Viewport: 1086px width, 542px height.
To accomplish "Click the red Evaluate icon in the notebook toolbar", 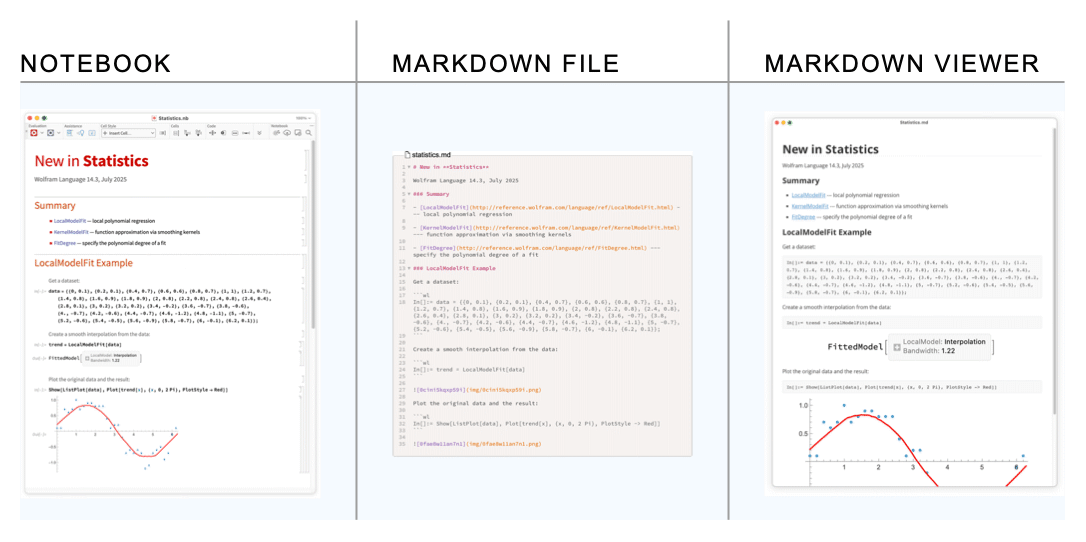I will [x=34, y=133].
